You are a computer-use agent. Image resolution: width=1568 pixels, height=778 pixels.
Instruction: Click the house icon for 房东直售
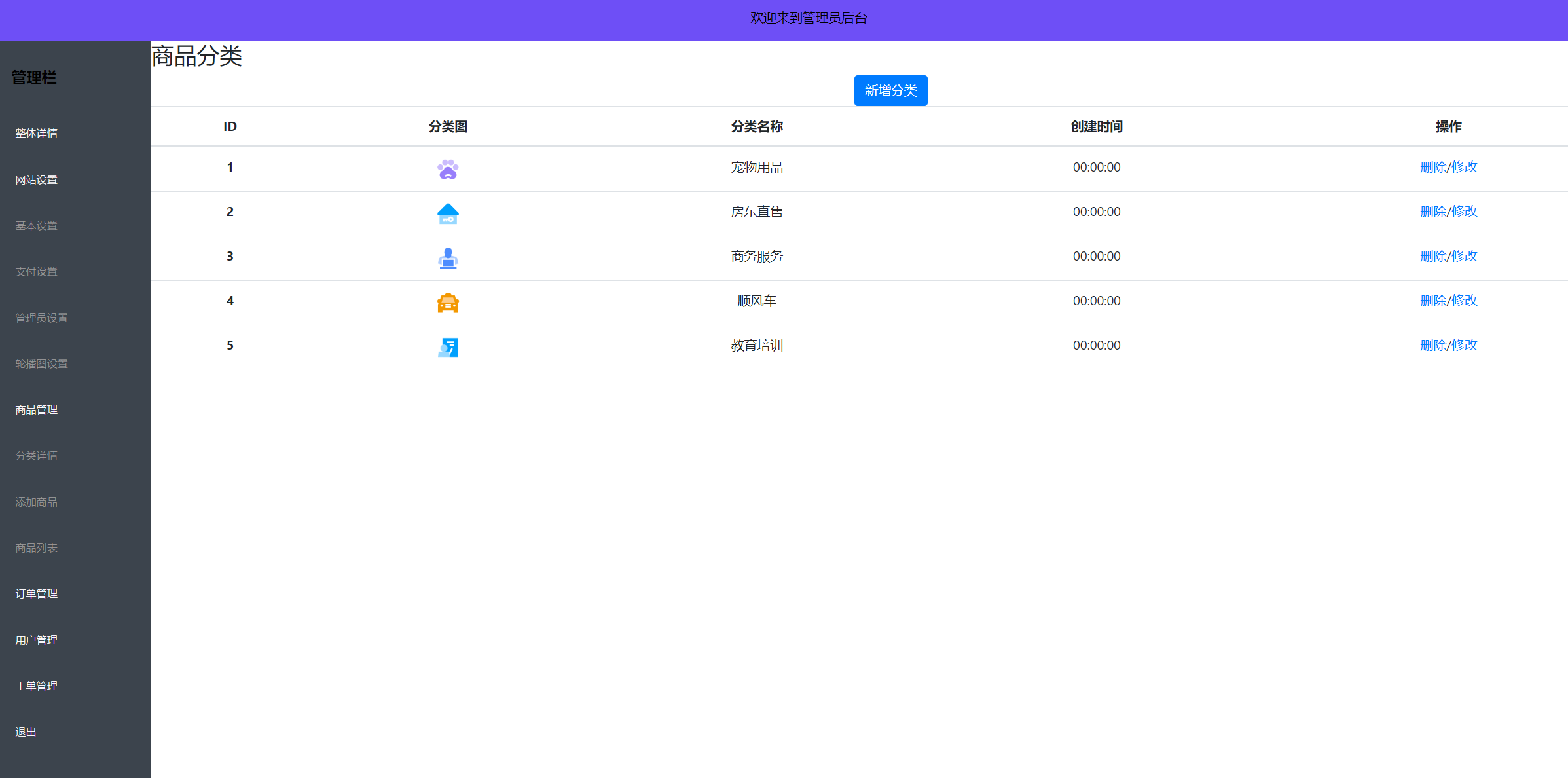coord(447,213)
